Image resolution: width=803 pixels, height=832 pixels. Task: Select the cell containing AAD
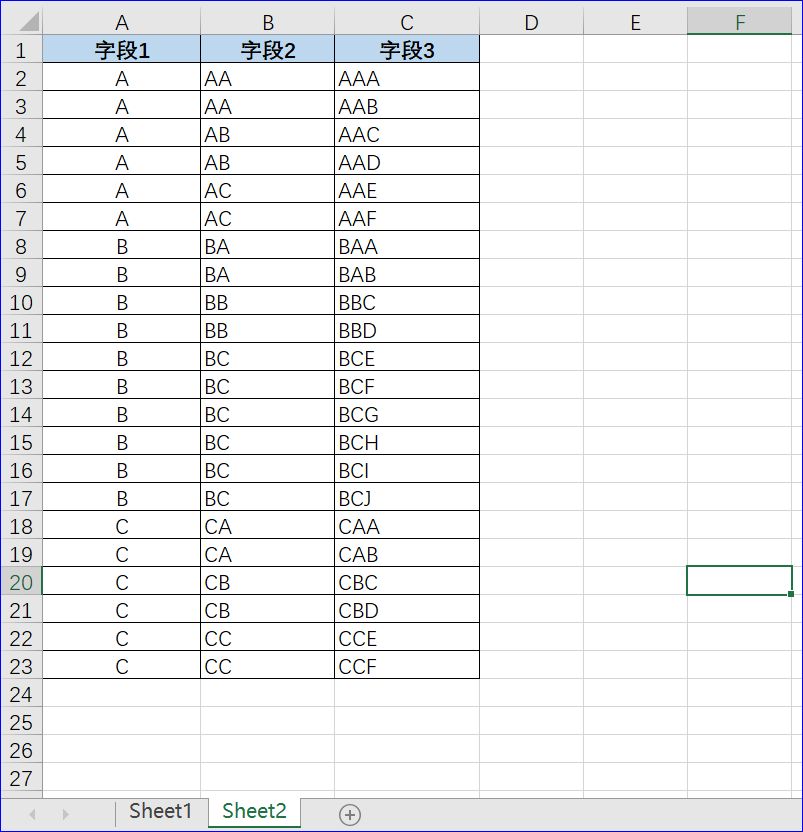[407, 162]
